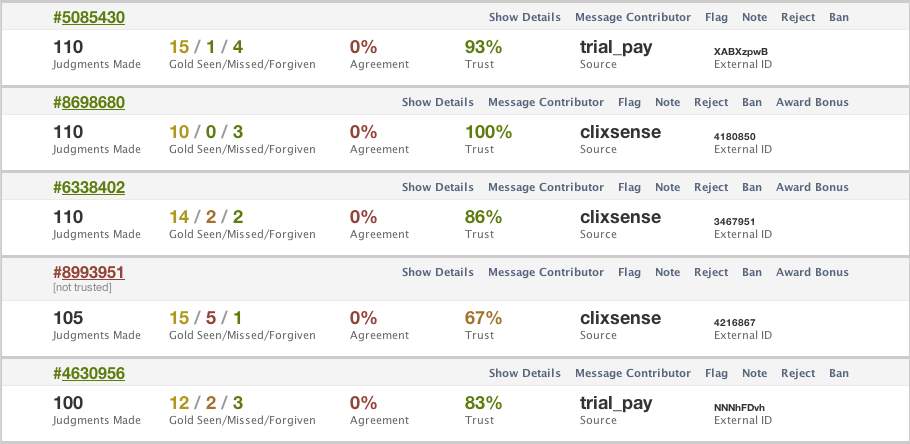Flag contributor #4630956

click(716, 373)
